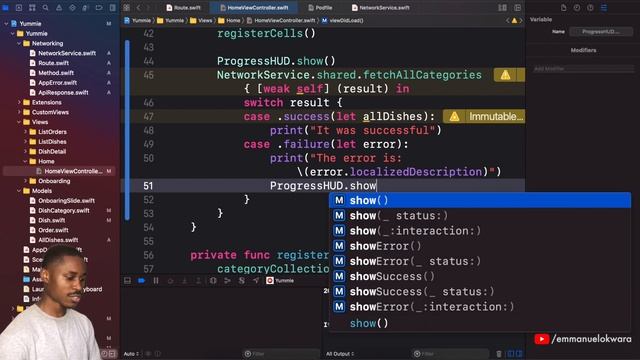Pause program execution in debug bar
The height and width of the screenshot is (360, 640).
tap(156, 281)
